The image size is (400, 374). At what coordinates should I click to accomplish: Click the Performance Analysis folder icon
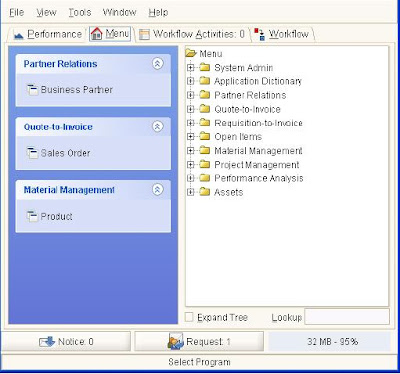click(205, 178)
